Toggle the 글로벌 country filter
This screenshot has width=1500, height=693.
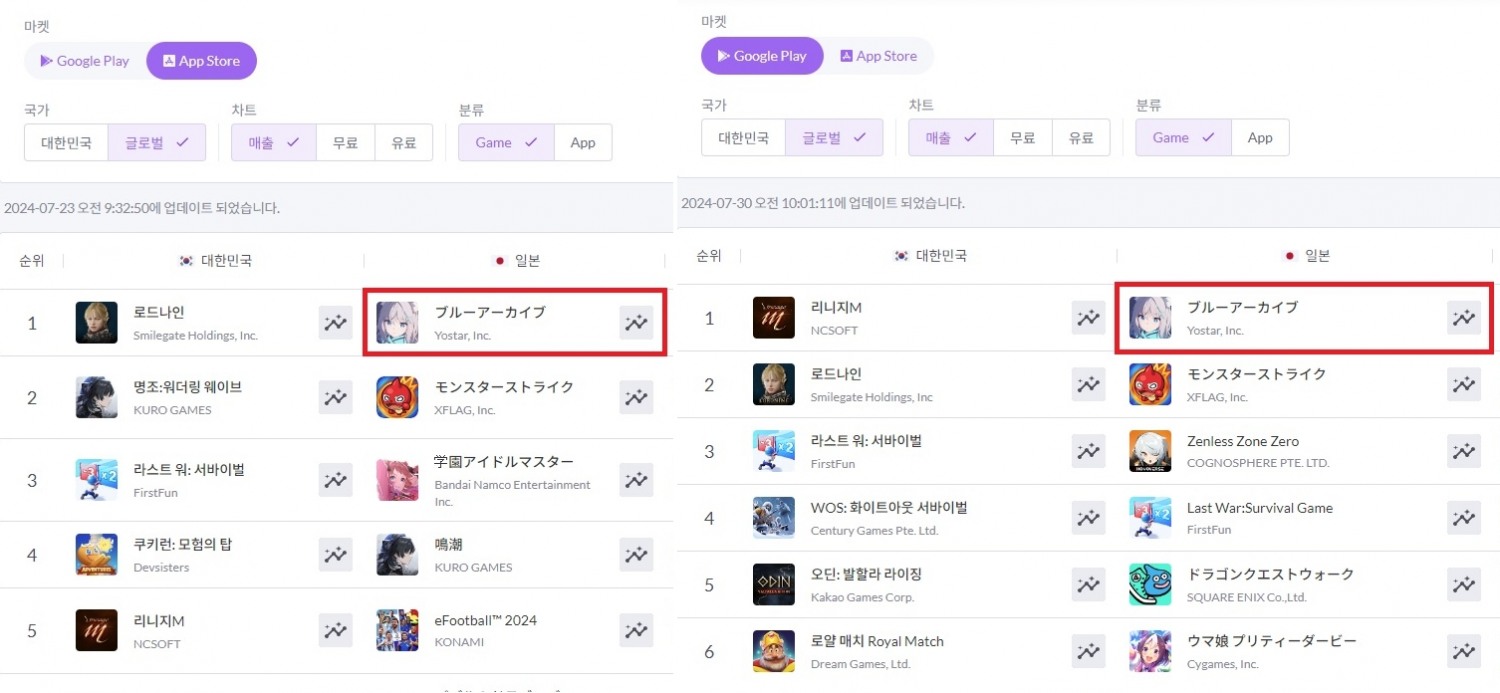click(x=155, y=142)
